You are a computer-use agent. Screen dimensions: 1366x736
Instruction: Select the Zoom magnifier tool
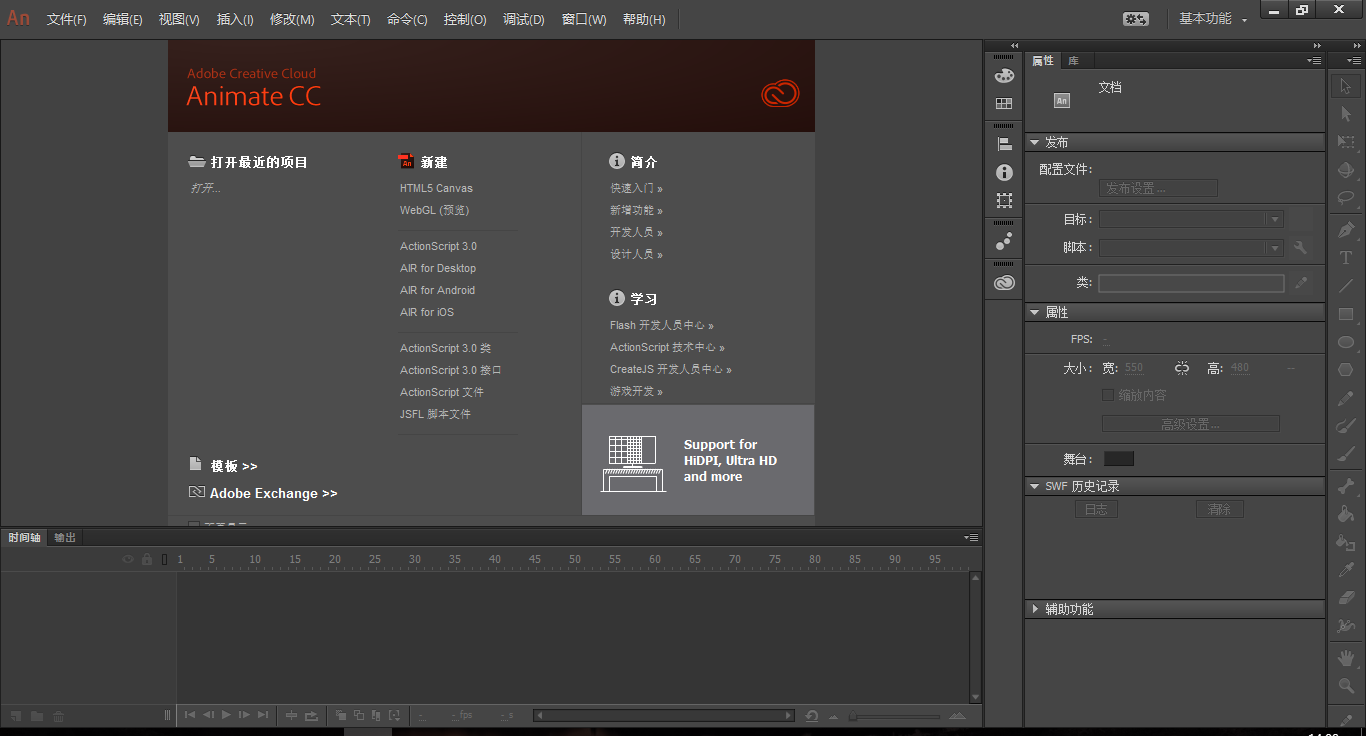coord(1346,686)
